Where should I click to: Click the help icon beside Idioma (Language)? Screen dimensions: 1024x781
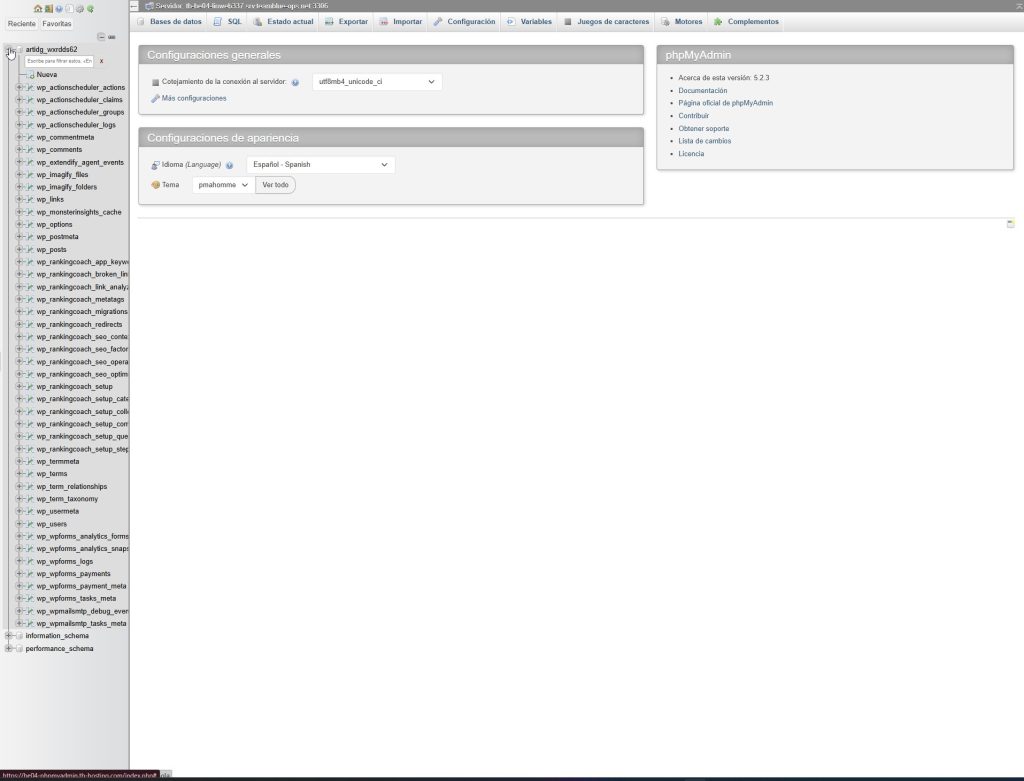click(x=229, y=165)
